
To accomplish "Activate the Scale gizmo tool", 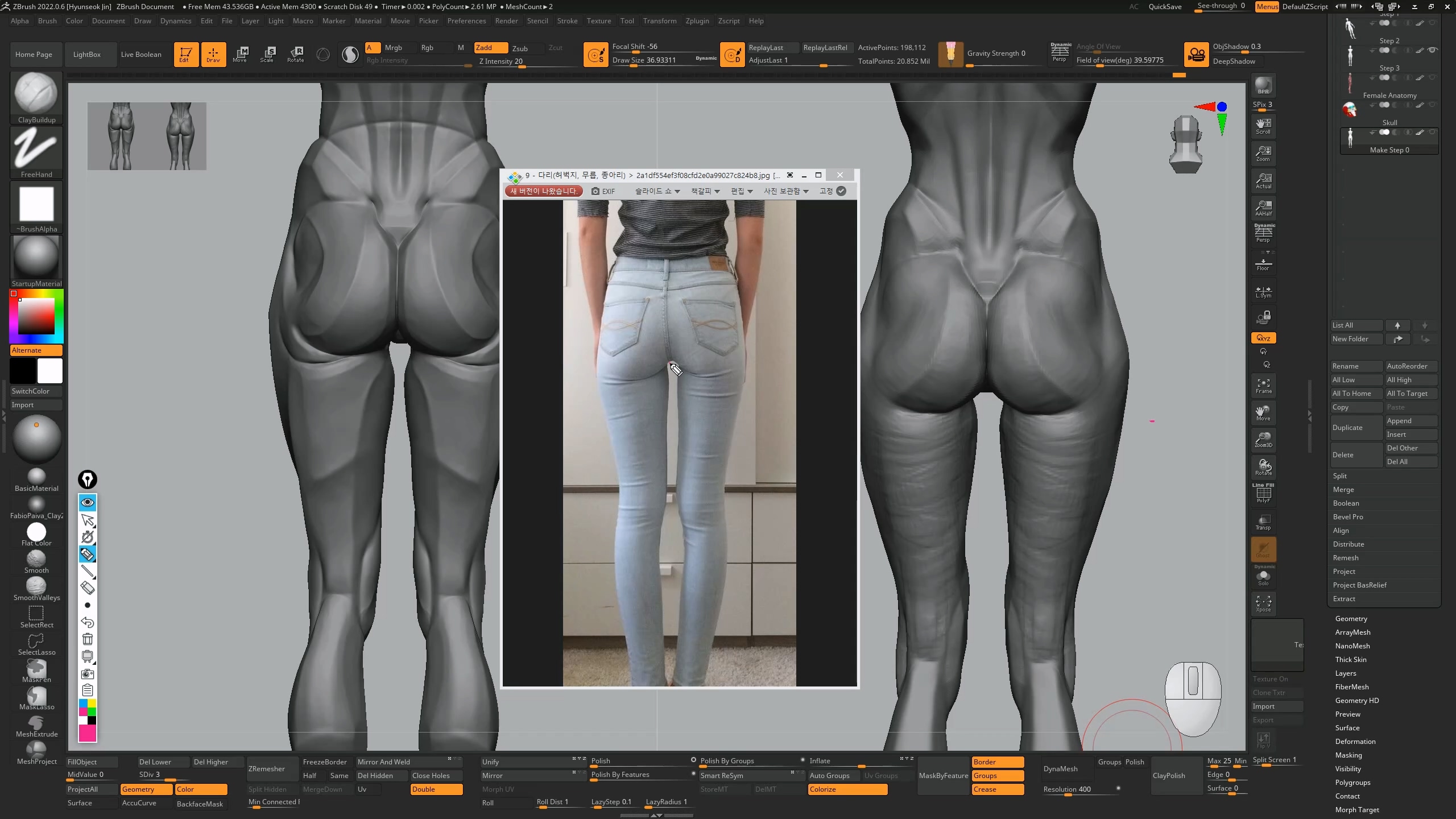I will [x=267, y=54].
